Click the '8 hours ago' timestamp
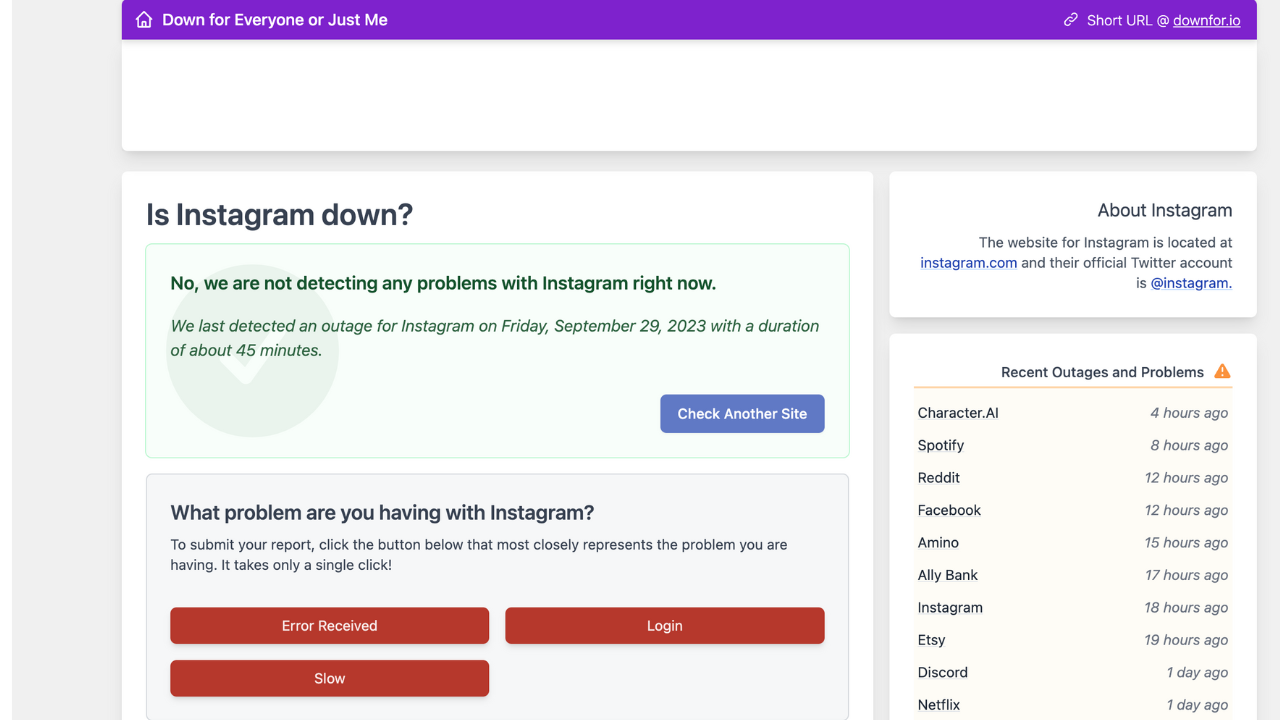Screen dimensions: 1280x720 click(1189, 445)
